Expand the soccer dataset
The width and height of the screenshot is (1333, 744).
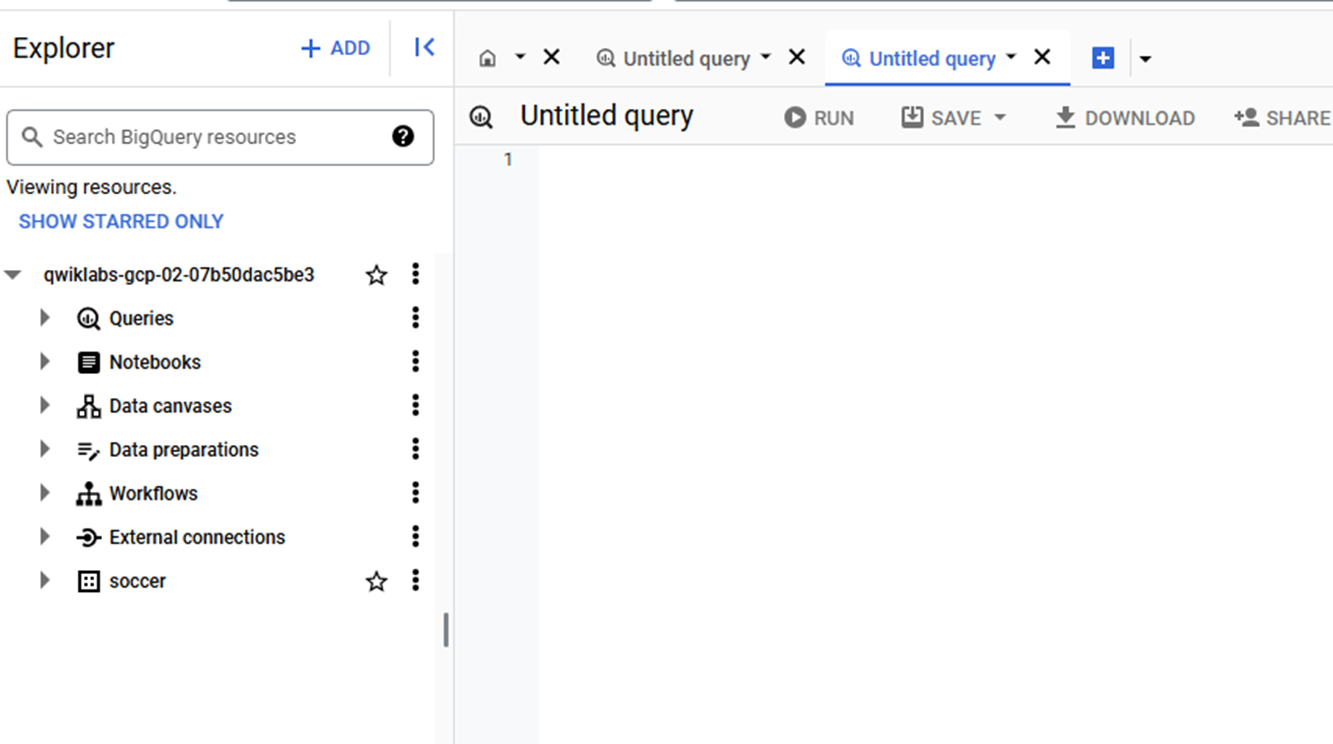[x=44, y=581]
